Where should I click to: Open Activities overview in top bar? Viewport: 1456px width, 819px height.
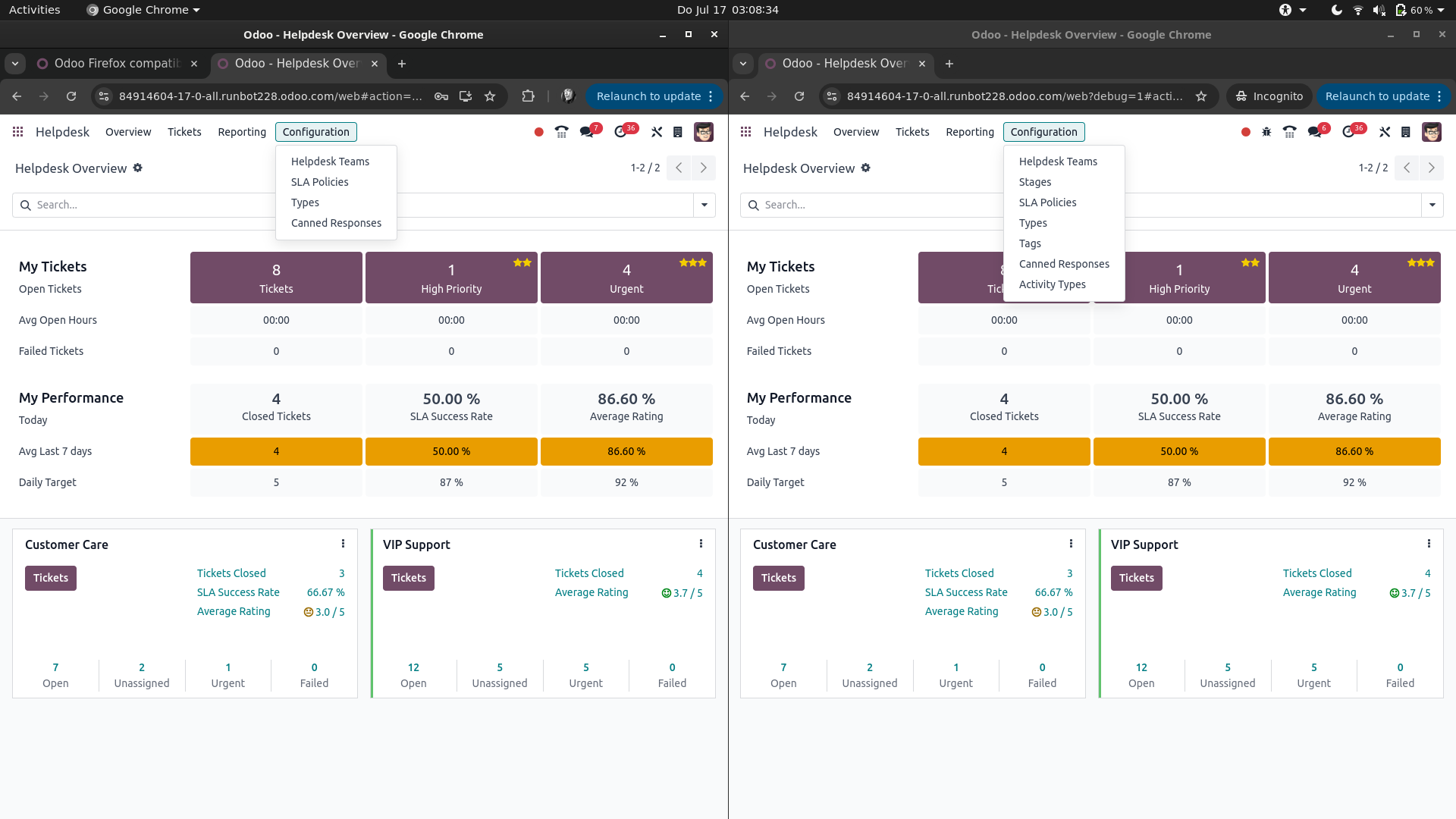[x=34, y=10]
